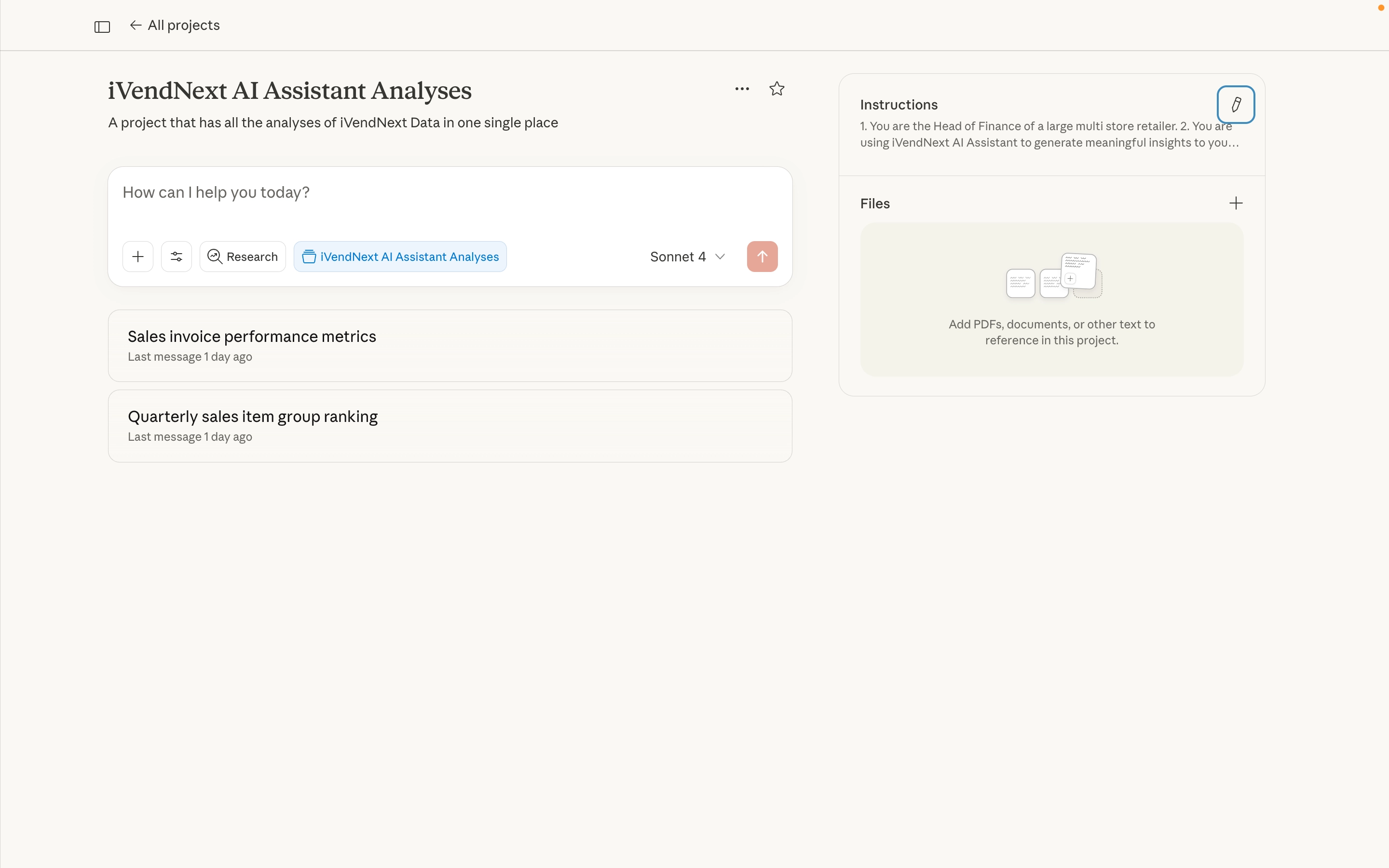This screenshot has width=1389, height=868.
Task: Click the Files section header
Action: 875,204
